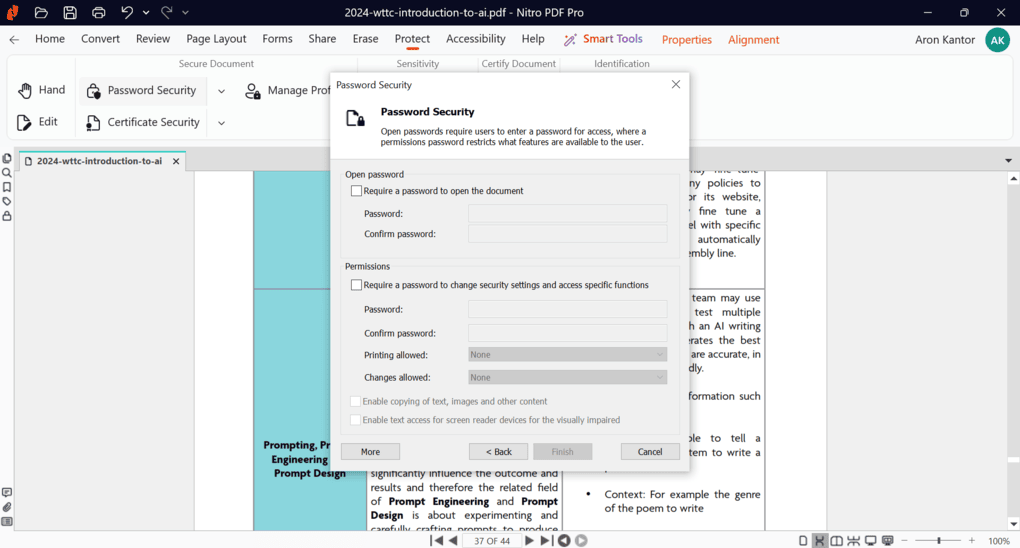Go to the last page

pos(546,541)
